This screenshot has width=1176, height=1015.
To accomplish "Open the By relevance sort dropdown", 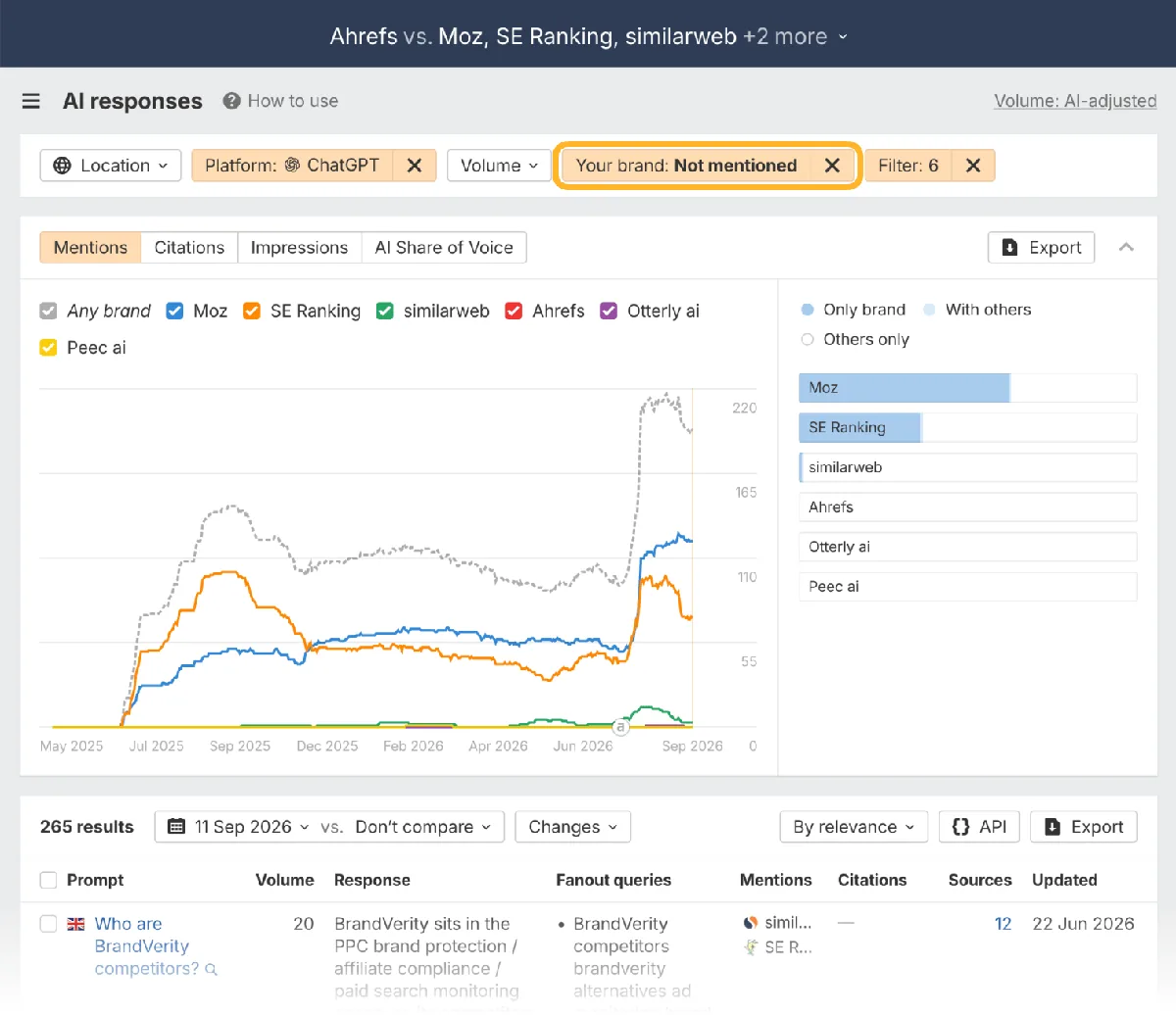I will point(854,827).
